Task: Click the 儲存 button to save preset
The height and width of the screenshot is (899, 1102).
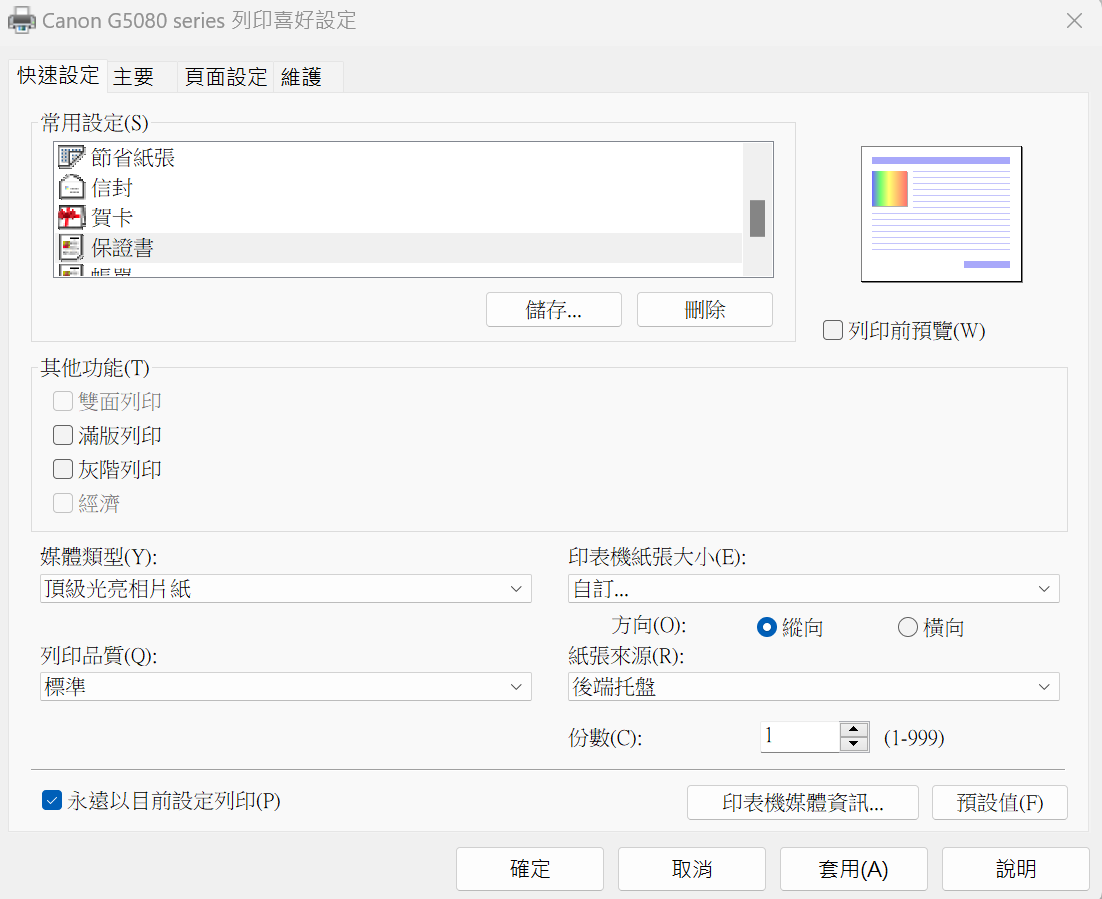Action: (553, 309)
